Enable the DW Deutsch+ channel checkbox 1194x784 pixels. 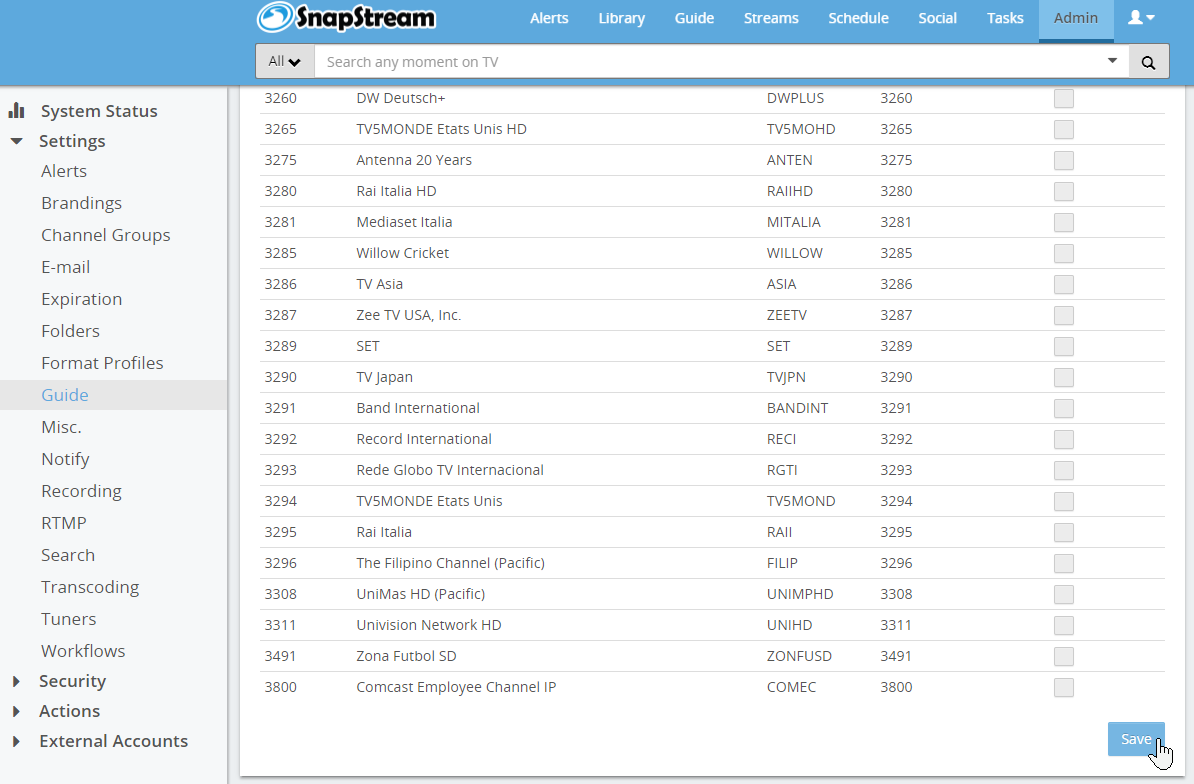point(1064,98)
